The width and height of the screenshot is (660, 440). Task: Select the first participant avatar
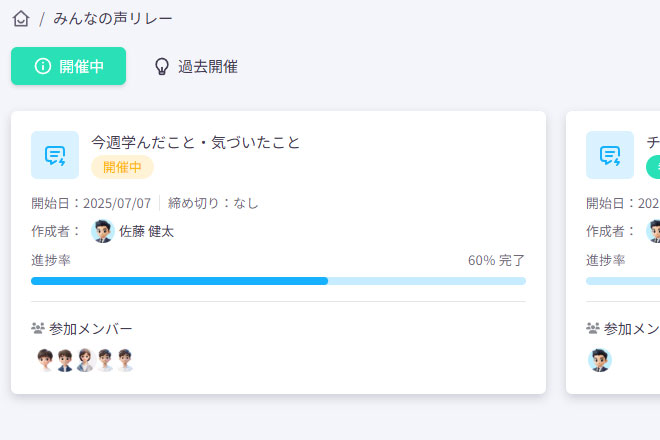pos(45,360)
